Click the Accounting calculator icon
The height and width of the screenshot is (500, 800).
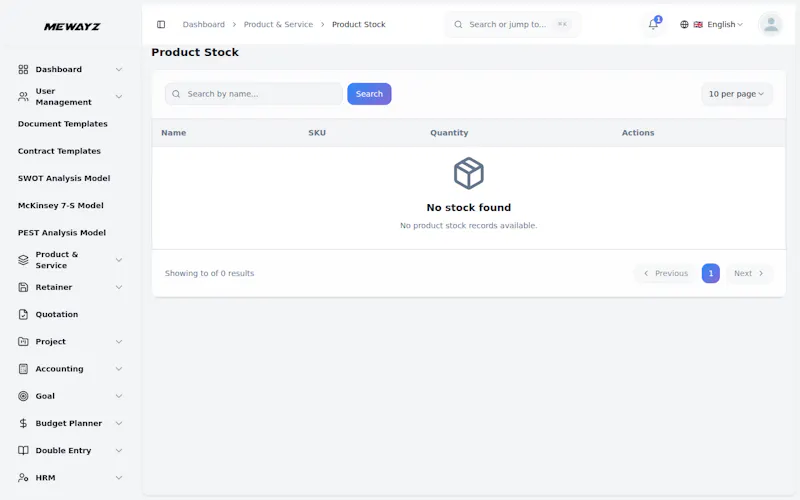23,369
